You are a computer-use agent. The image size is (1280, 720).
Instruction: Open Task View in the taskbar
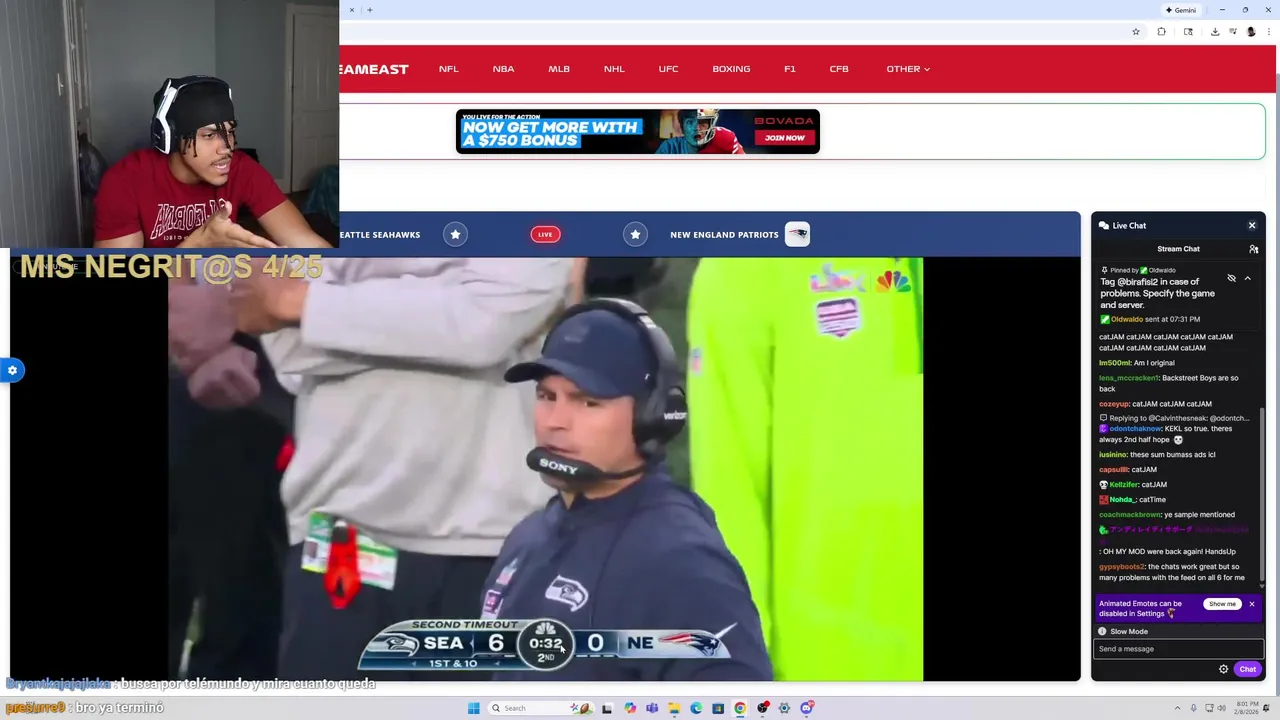pos(607,708)
